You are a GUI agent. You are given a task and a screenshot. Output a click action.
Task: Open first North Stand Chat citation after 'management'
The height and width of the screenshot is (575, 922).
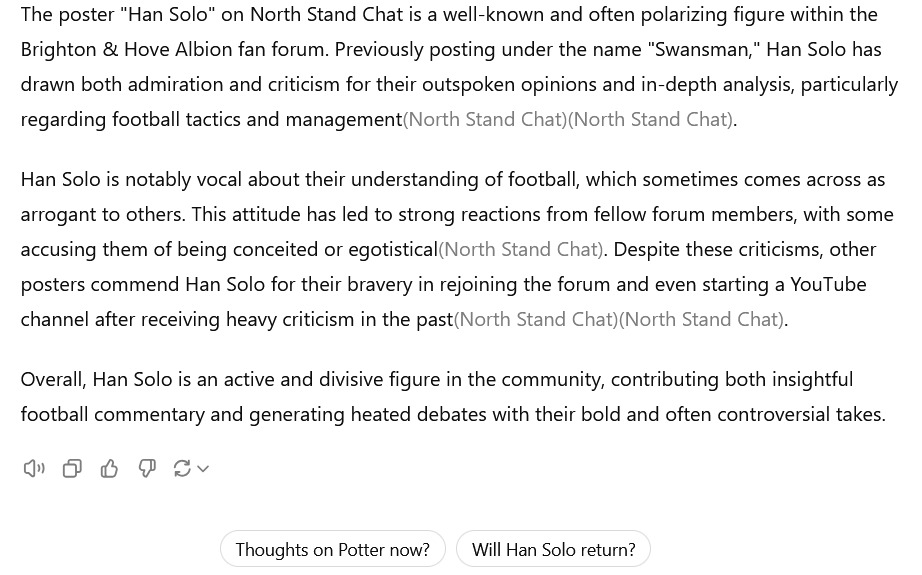click(x=485, y=119)
